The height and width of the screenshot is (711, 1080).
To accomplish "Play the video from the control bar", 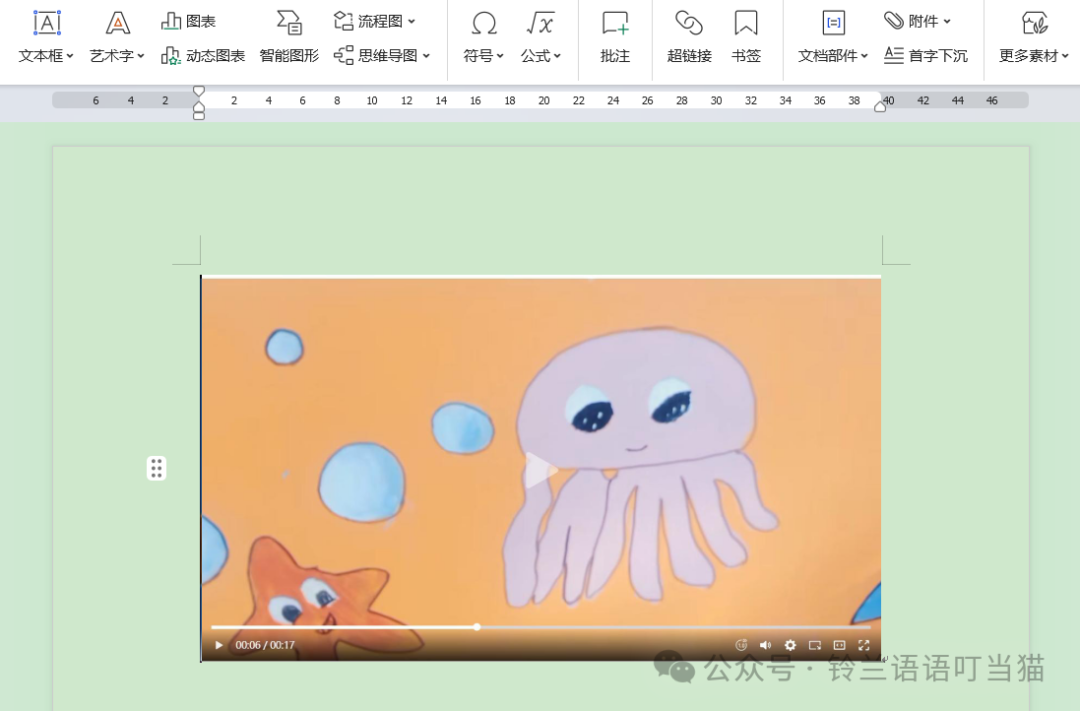I will point(218,646).
